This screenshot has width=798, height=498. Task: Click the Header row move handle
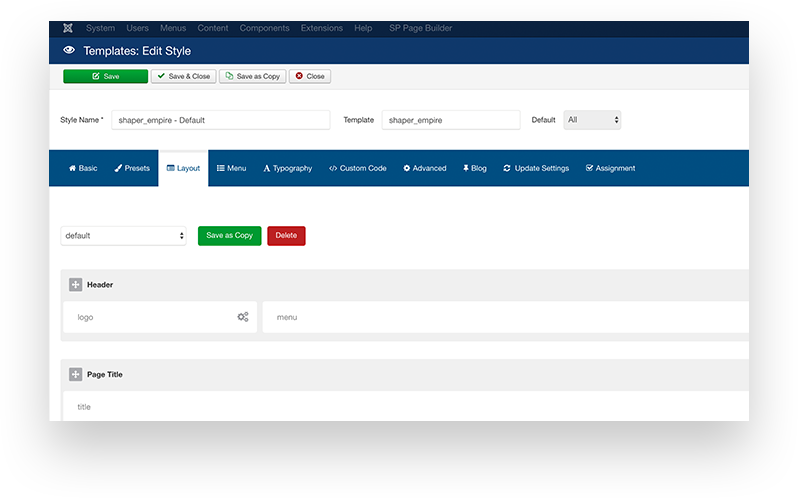tap(75, 285)
